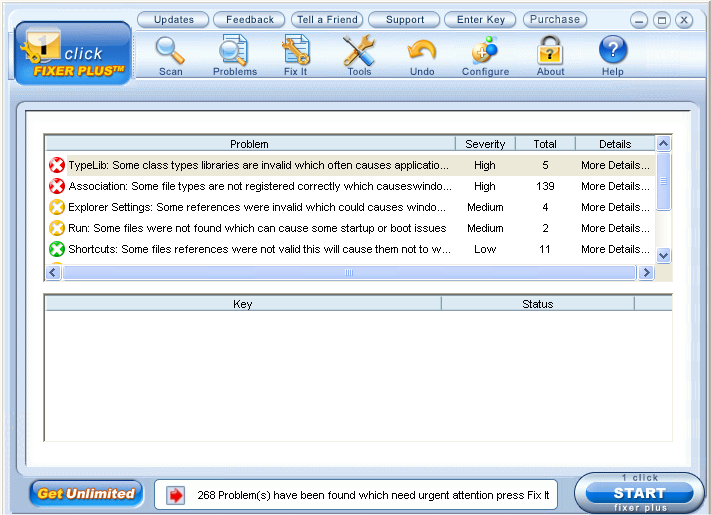This screenshot has height=515, width=711.
Task: Click High severity in TypeLib row
Action: [x=485, y=165]
